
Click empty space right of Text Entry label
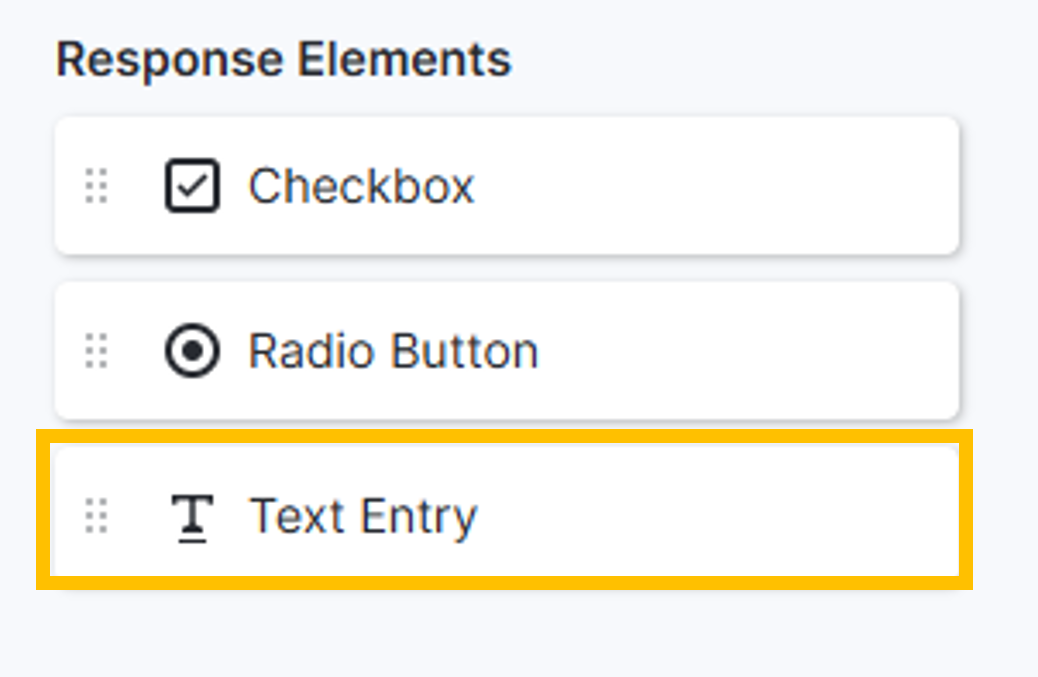[720, 517]
